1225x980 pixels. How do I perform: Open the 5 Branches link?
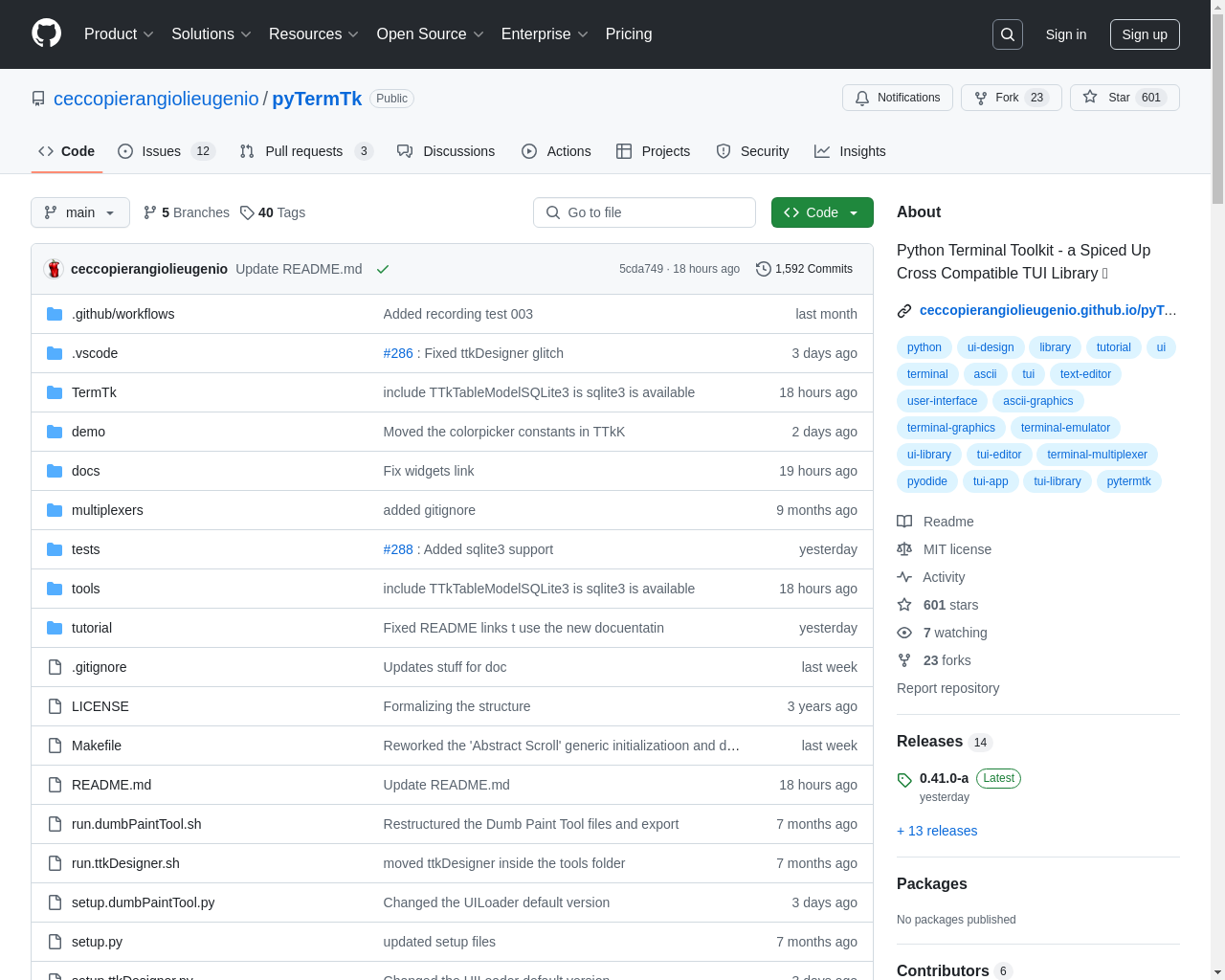(x=187, y=212)
